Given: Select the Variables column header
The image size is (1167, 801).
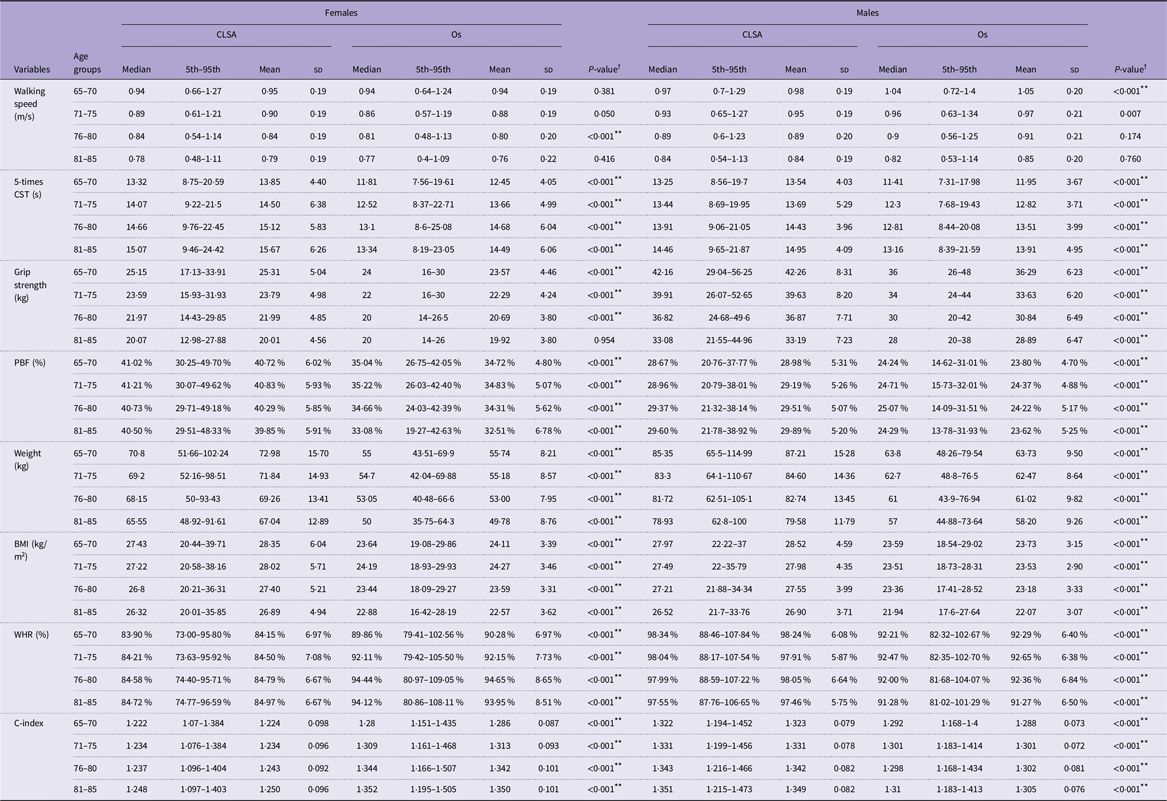Looking at the screenshot, I should coord(32,69).
